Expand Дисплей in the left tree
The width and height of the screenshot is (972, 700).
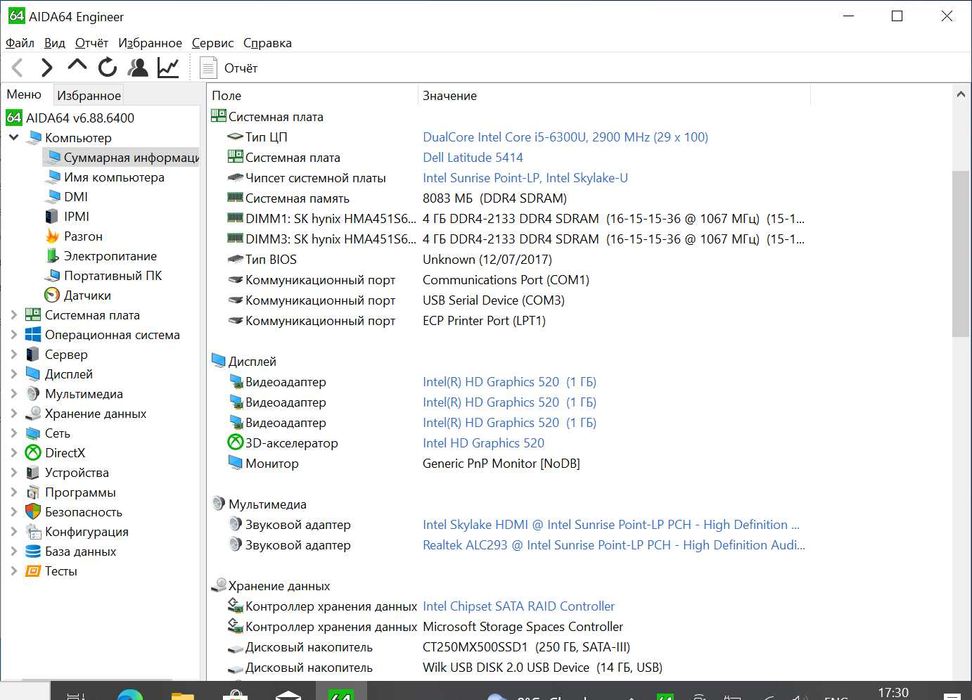(x=14, y=374)
